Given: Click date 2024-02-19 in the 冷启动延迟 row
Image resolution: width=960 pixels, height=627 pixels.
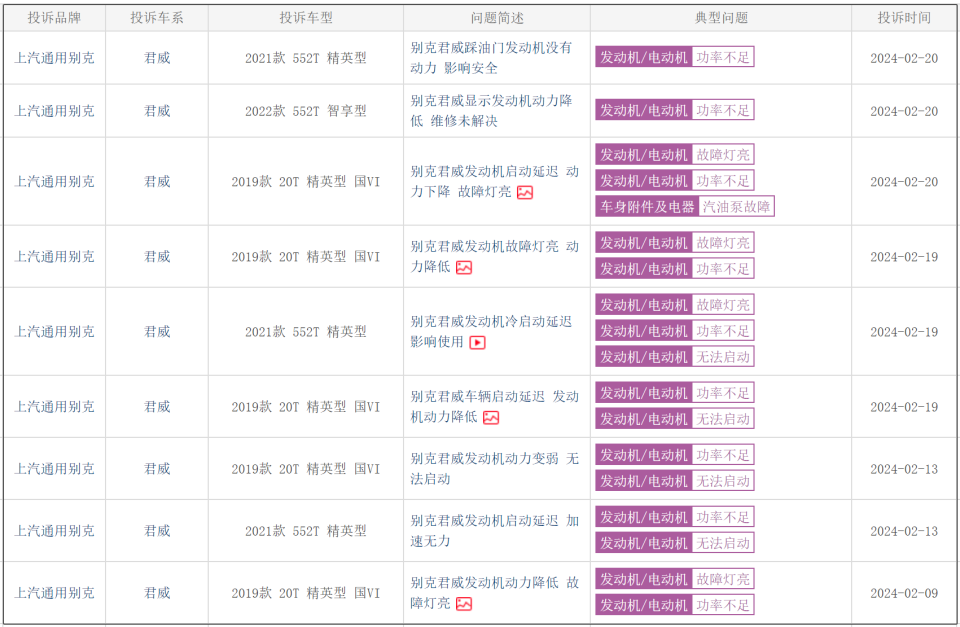Looking at the screenshot, I should pyautogui.click(x=904, y=332).
